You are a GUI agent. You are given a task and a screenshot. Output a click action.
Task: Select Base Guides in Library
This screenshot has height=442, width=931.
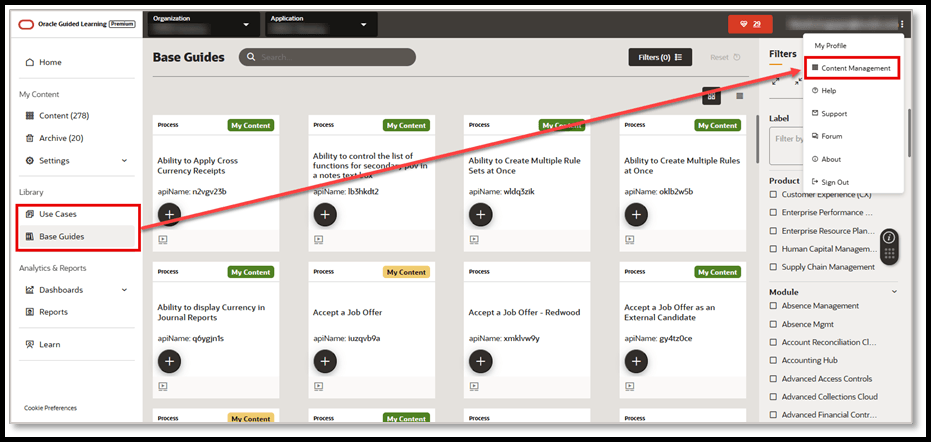tap(61, 236)
